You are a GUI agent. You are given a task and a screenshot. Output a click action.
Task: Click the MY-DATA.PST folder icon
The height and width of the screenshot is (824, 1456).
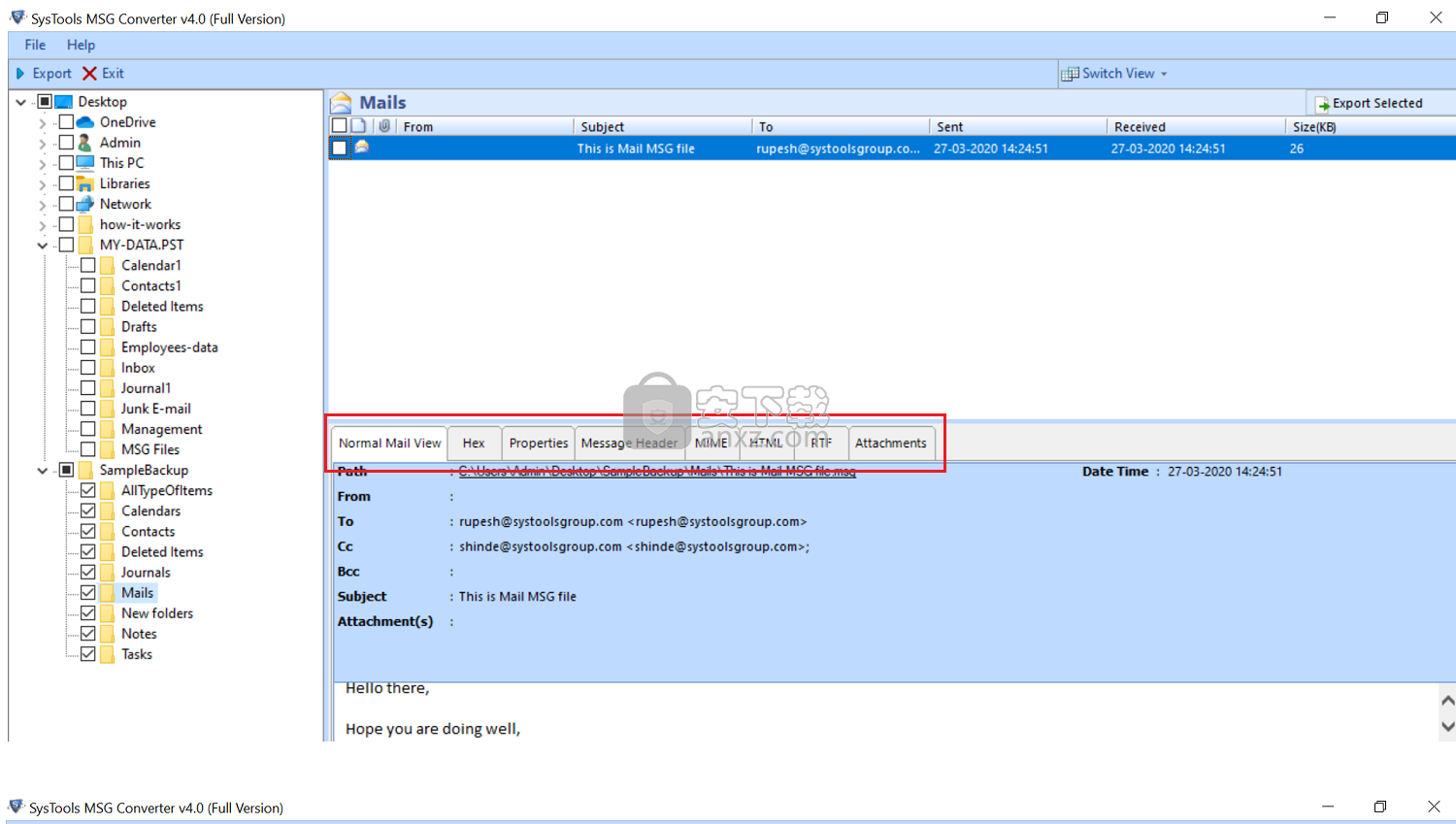pyautogui.click(x=85, y=245)
